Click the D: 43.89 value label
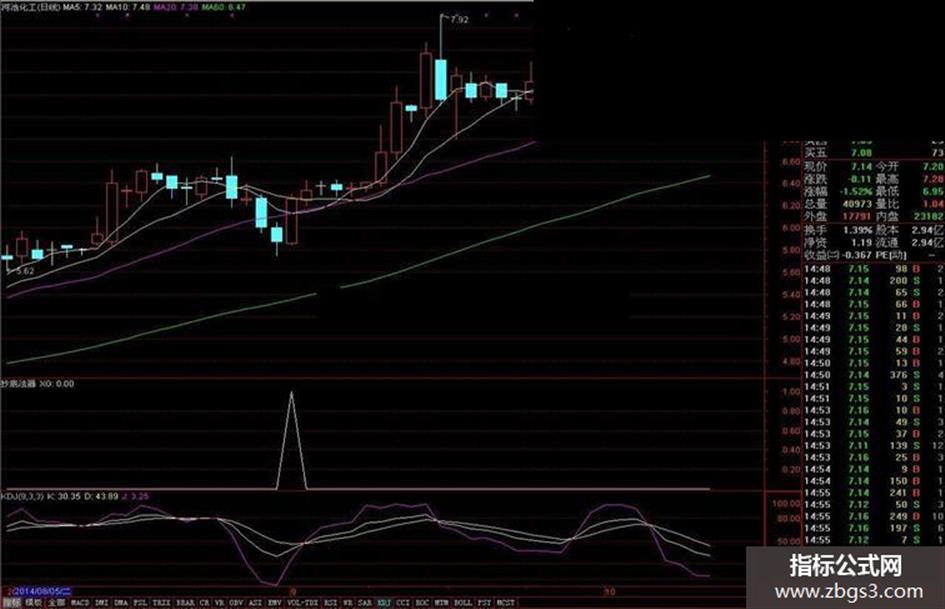This screenshot has height=609, width=945. coord(101,496)
